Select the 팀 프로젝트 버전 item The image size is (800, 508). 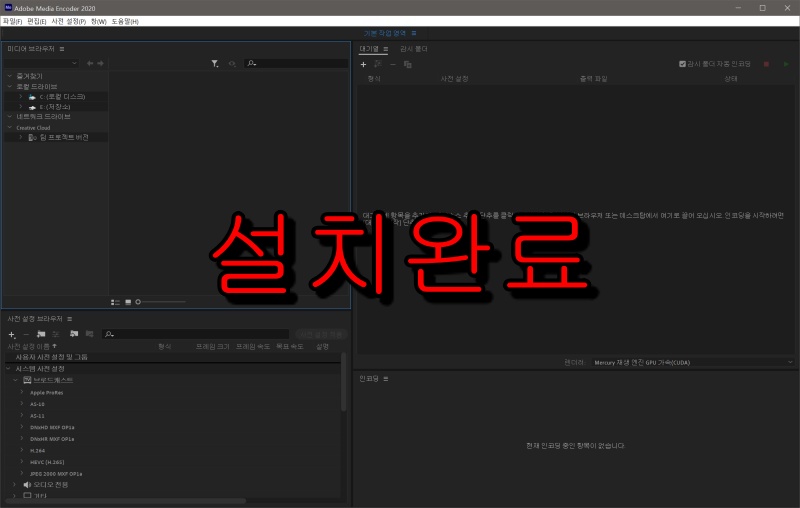point(64,137)
